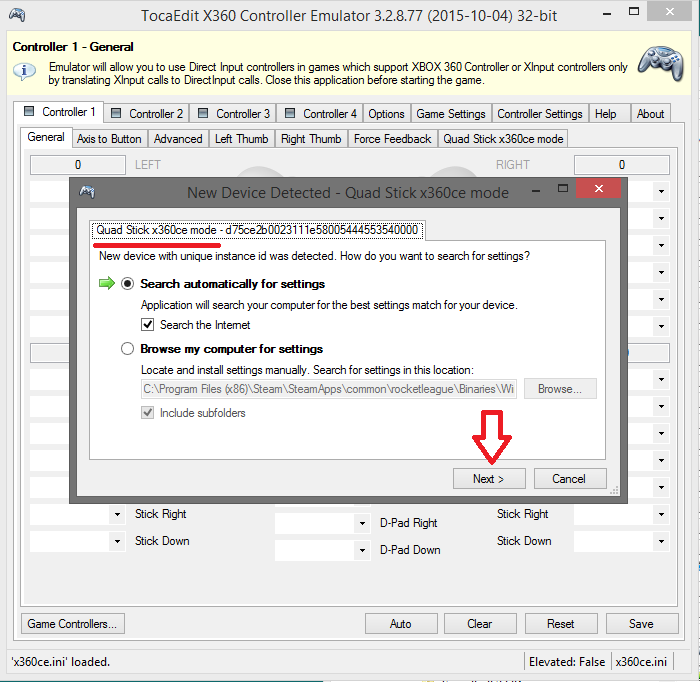Select Browse my computer for settings radio
700x682 pixels.
[127, 349]
